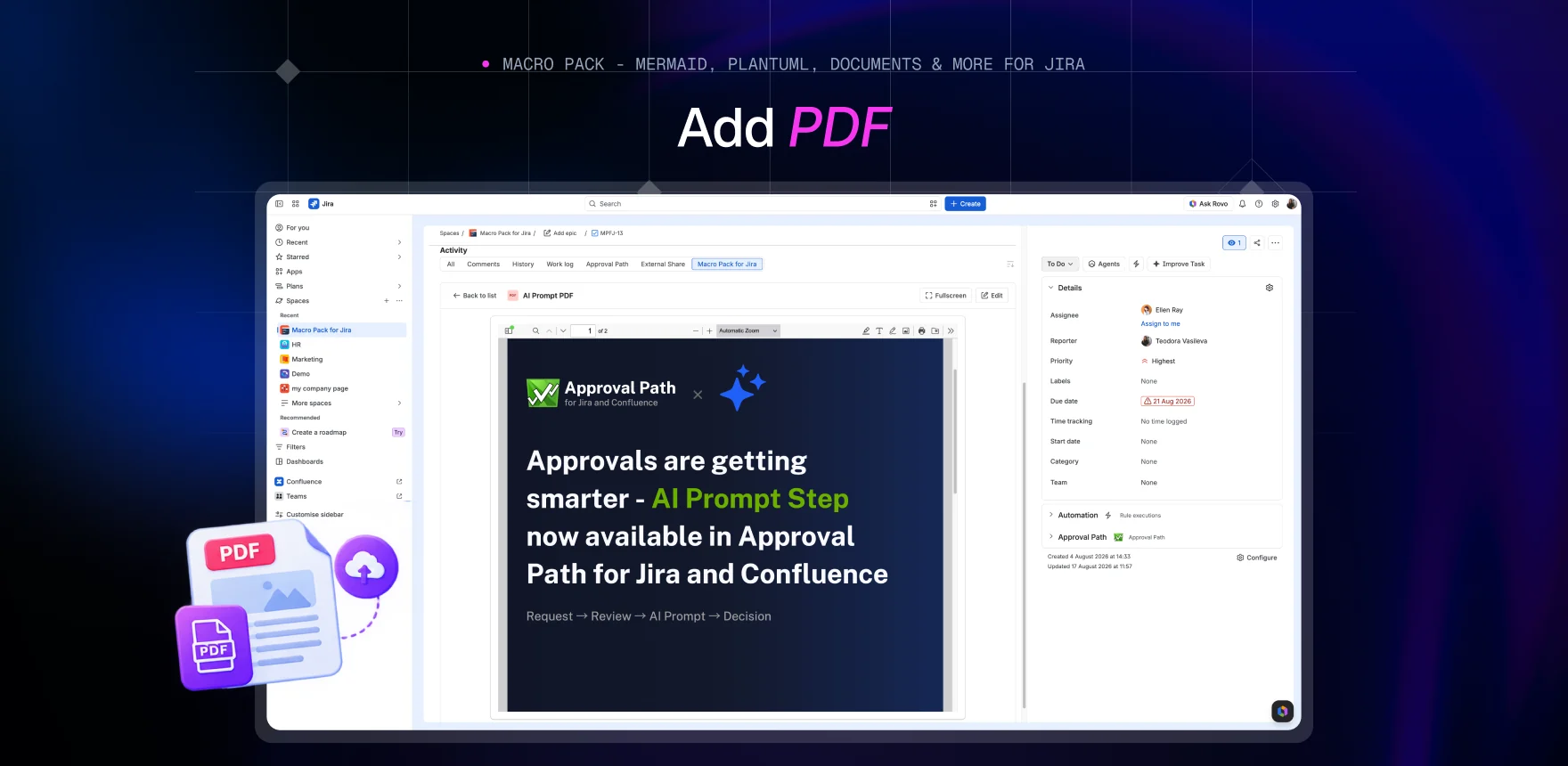This screenshot has height=766, width=1568.
Task: Expand the Approval Path section
Action: pyautogui.click(x=1051, y=537)
